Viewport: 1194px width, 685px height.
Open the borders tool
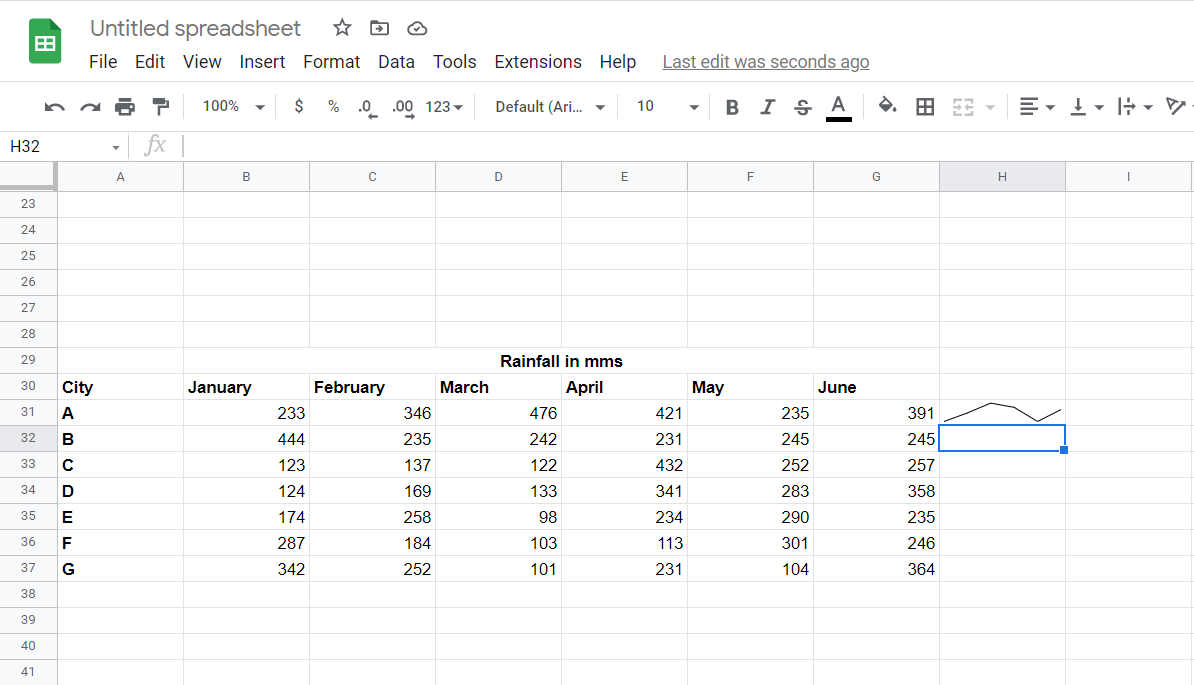pyautogui.click(x=925, y=107)
